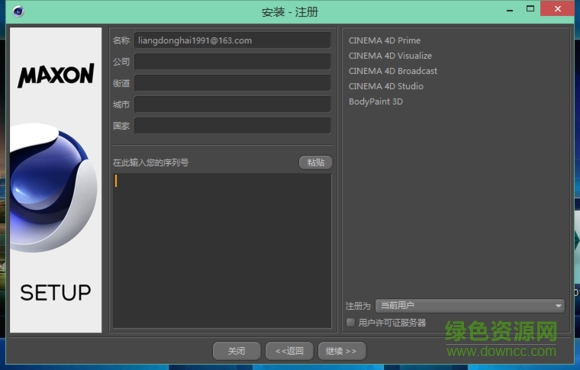580x370 pixels.
Task: Click the 名称 input field with email
Action: coord(232,40)
